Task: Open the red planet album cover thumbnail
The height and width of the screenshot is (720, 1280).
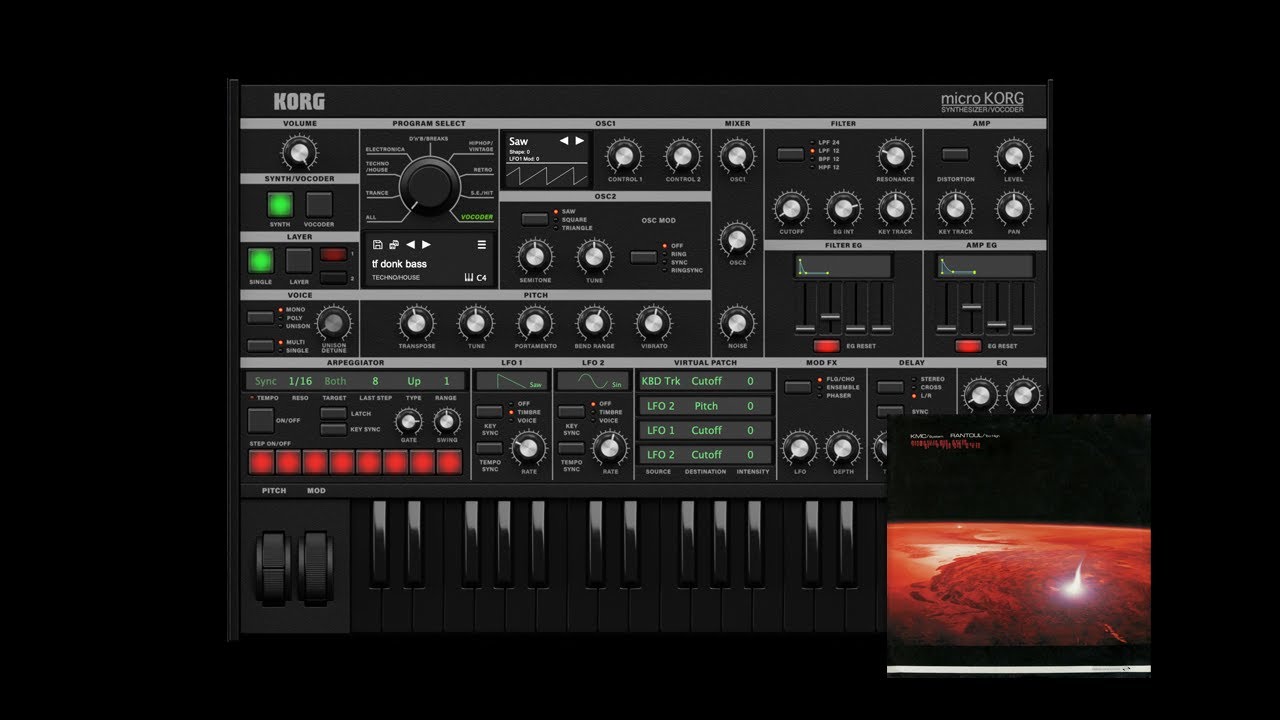Action: (1018, 546)
